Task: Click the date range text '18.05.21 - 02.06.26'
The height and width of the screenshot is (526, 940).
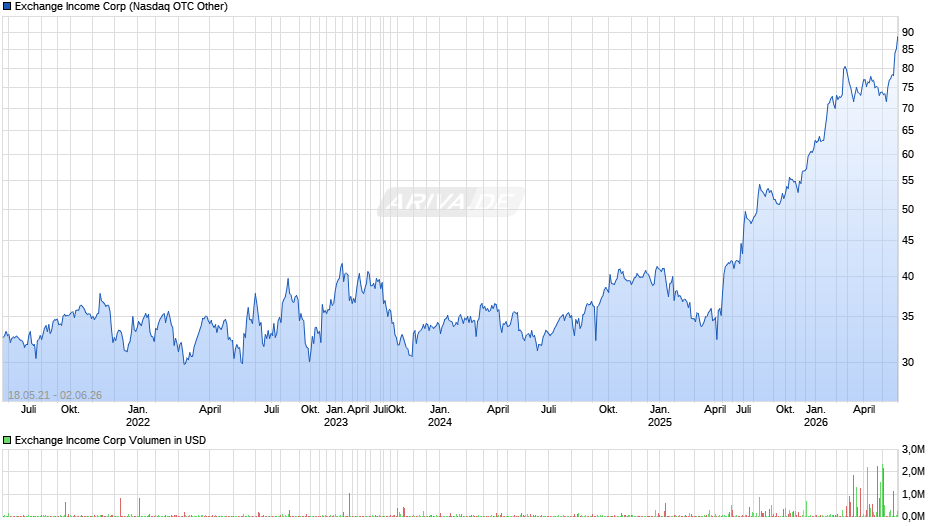Action: coord(55,395)
